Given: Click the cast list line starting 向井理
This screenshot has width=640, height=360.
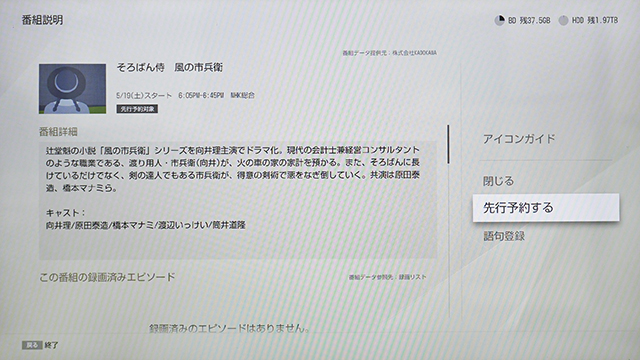Looking at the screenshot, I should [x=146, y=225].
